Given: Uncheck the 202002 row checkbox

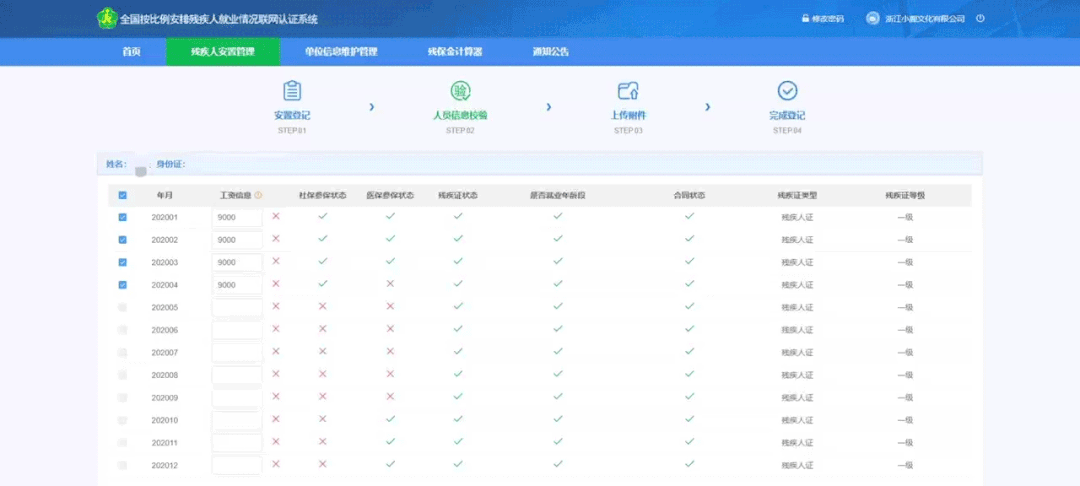Looking at the screenshot, I should point(123,240).
